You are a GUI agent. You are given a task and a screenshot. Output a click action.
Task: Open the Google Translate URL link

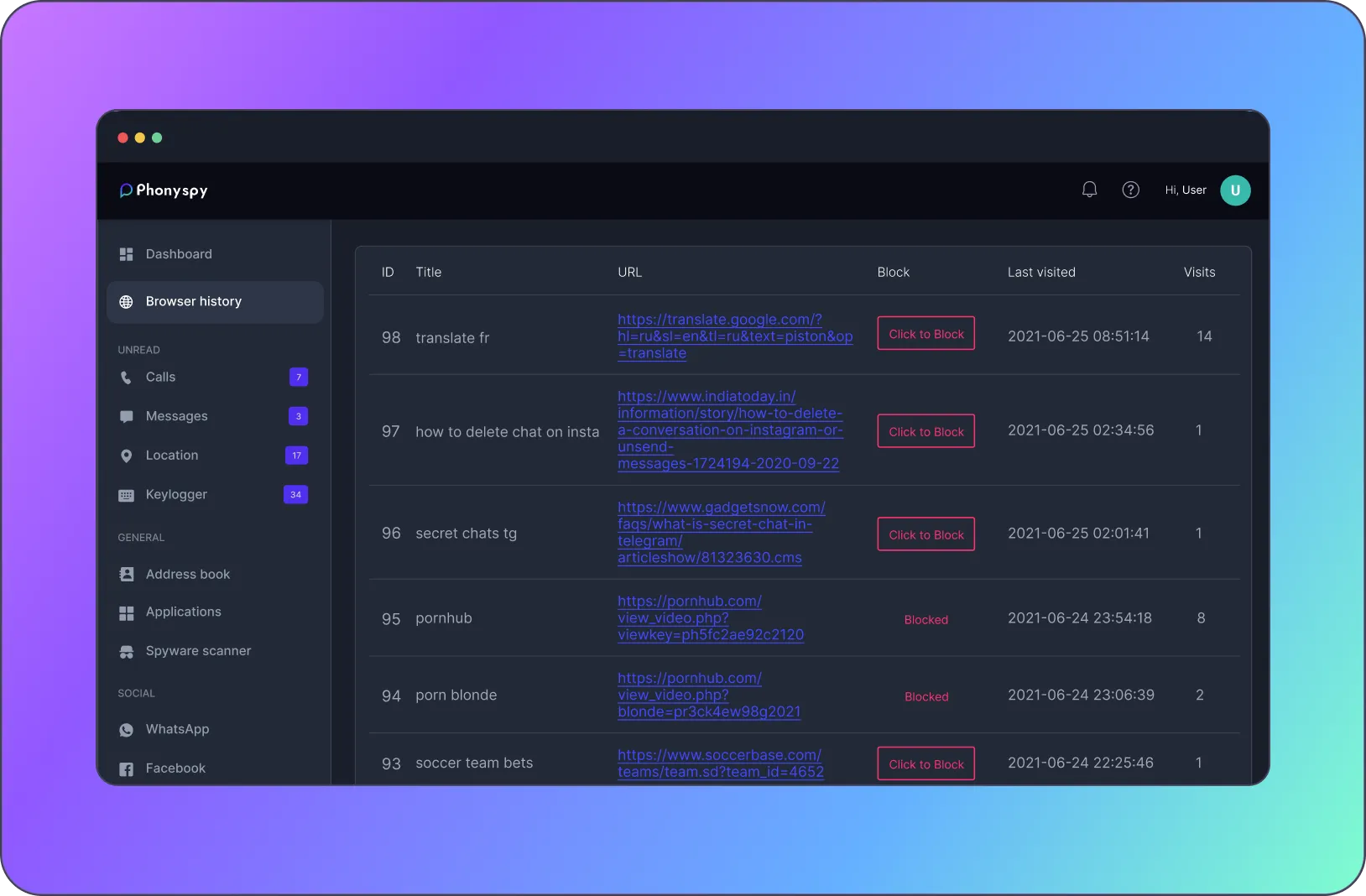[734, 336]
